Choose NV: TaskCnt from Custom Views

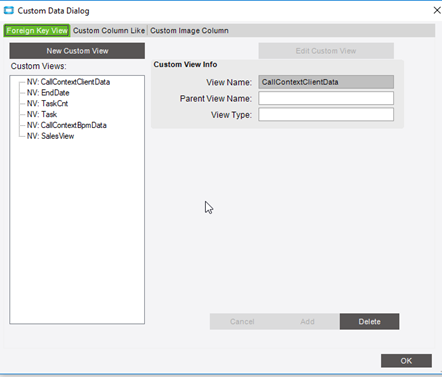[47, 104]
